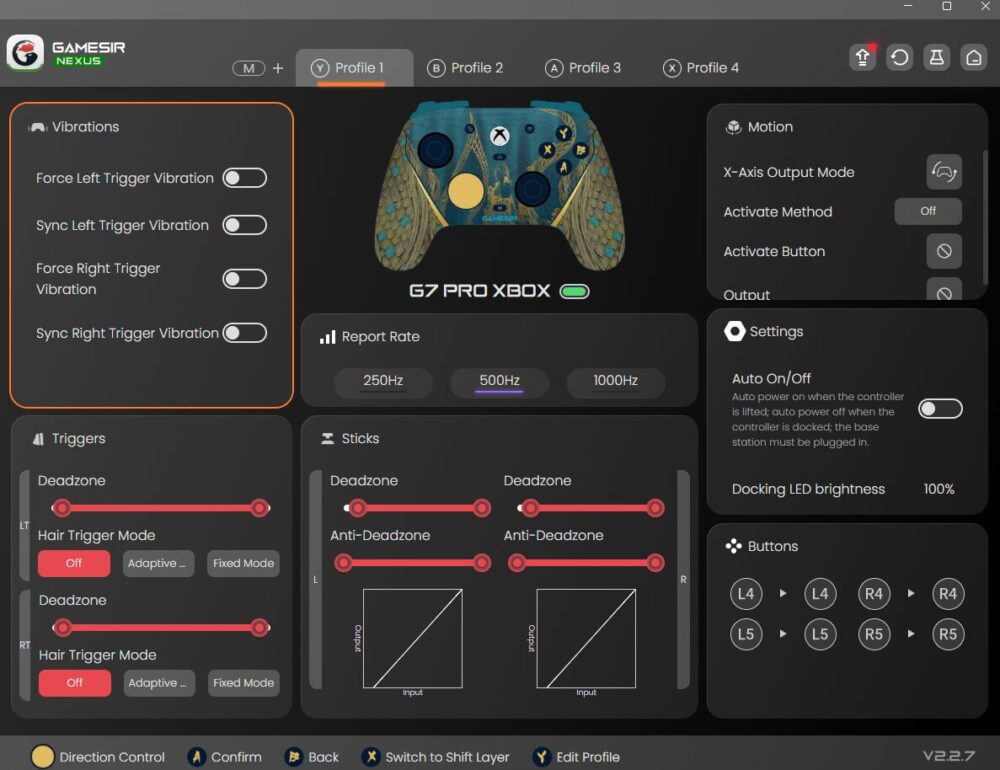Screen dimensions: 1000x770
Task: Choose Fixed Mode for LT hair trigger
Action: tap(243, 563)
